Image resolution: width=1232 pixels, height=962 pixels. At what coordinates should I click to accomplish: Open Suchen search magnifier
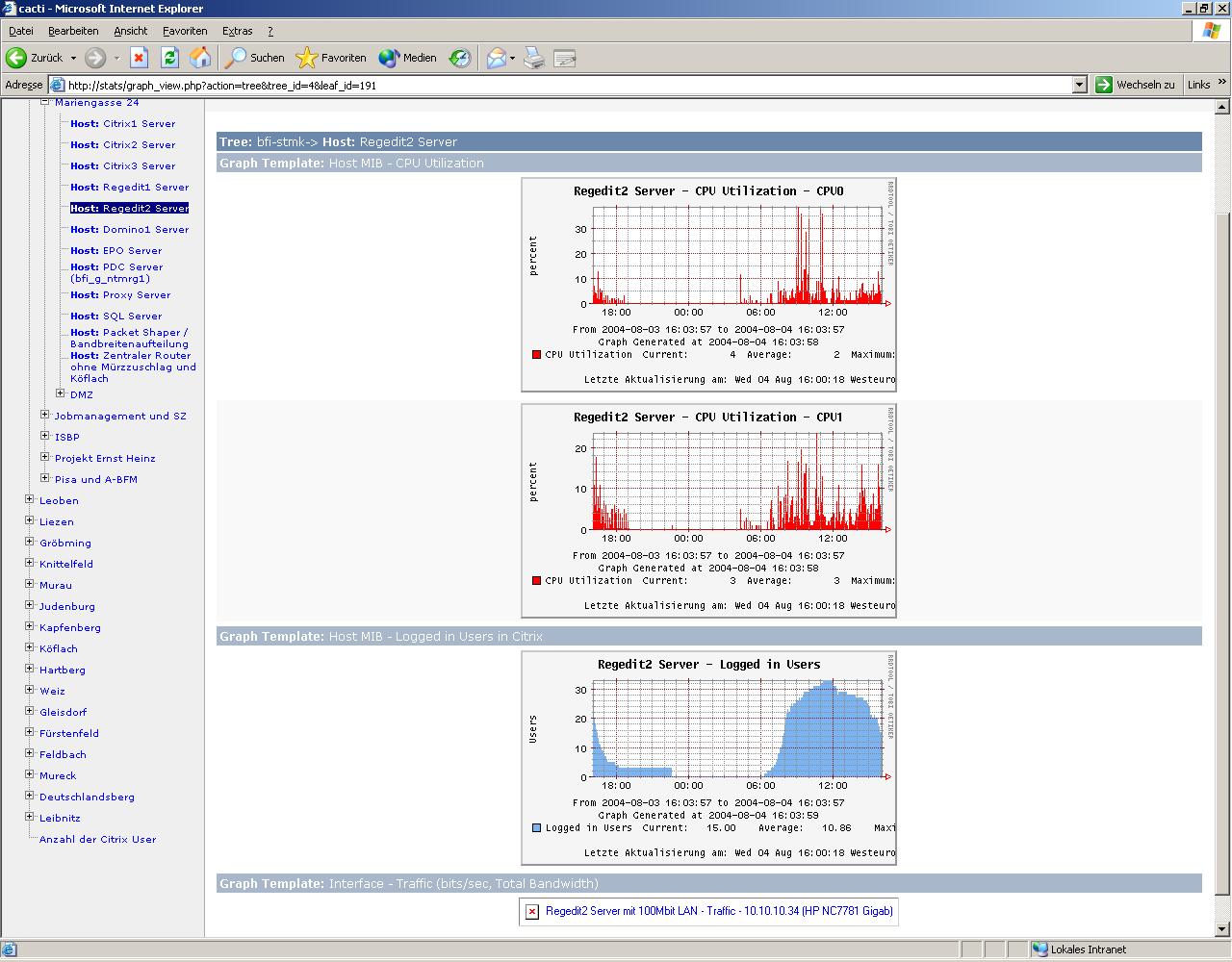click(x=255, y=58)
